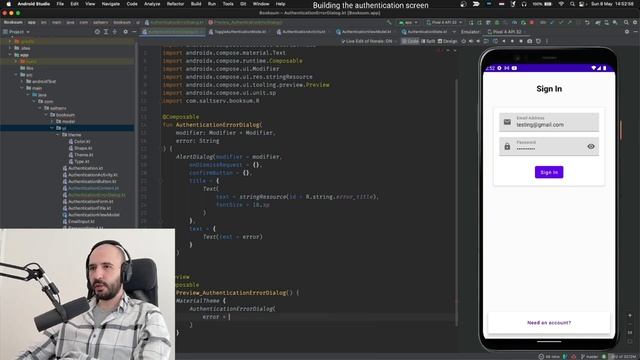This screenshot has width=640, height=360.
Task: Collapse the selected ui folder
Action: click(x=52, y=128)
